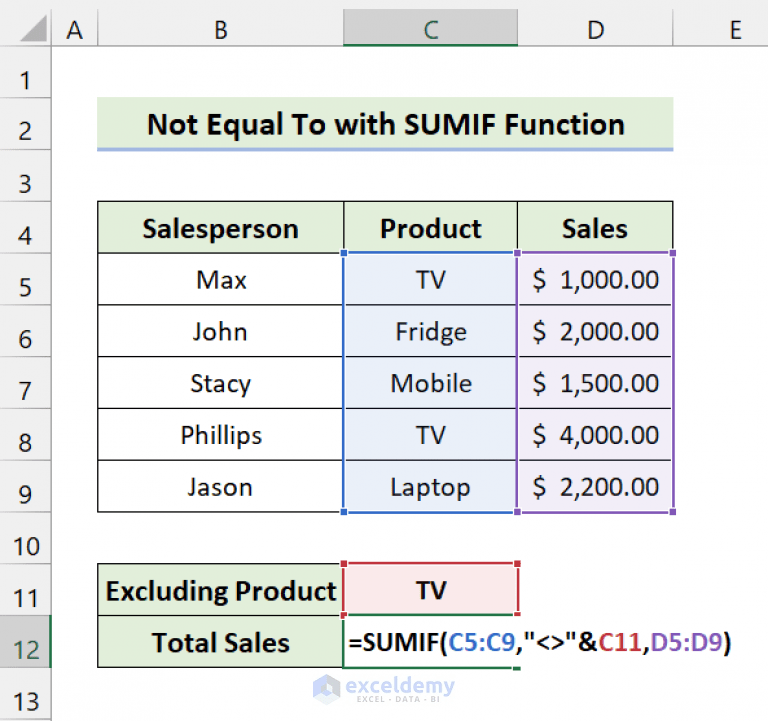The height and width of the screenshot is (721, 768).
Task: Click the SUMIF formula in cell C12
Action: point(539,642)
